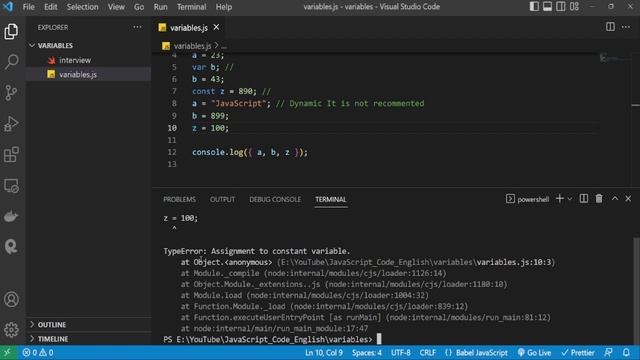
Task: Open notifications bell in status bar
Action: (x=626, y=353)
